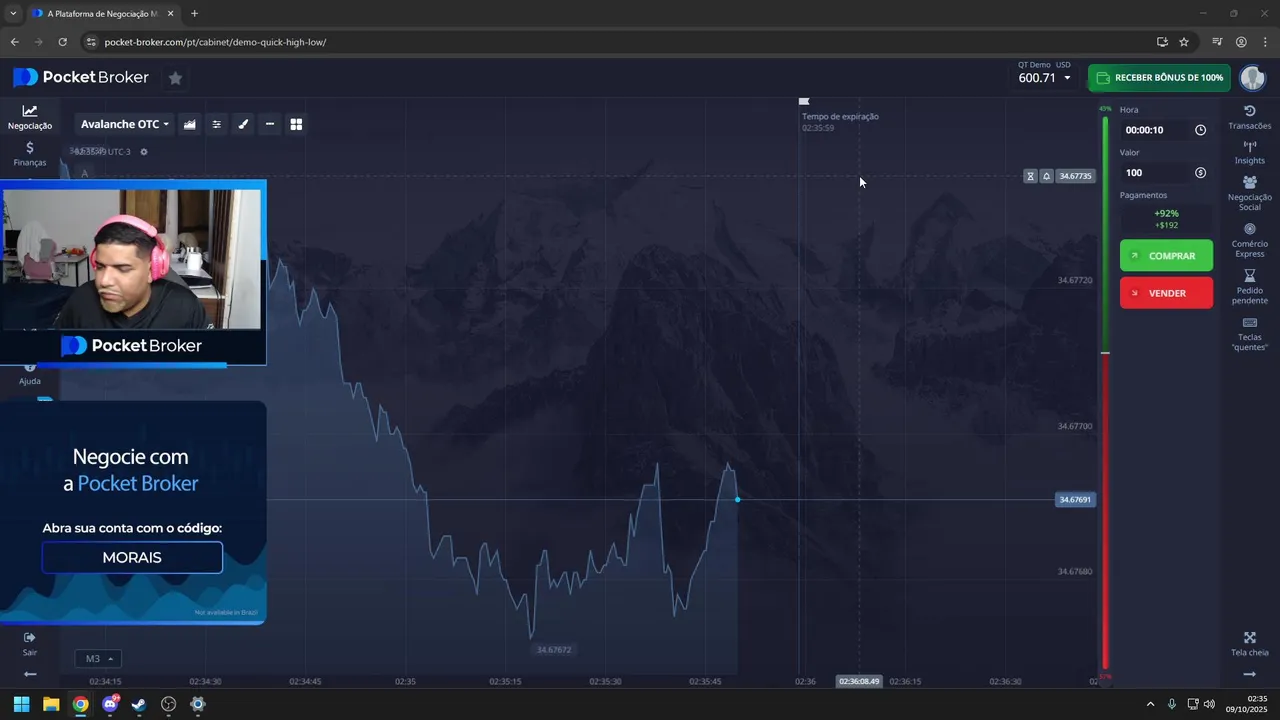The width and height of the screenshot is (1280, 720).
Task: Open the multi-chart grid layout icon
Action: click(296, 124)
